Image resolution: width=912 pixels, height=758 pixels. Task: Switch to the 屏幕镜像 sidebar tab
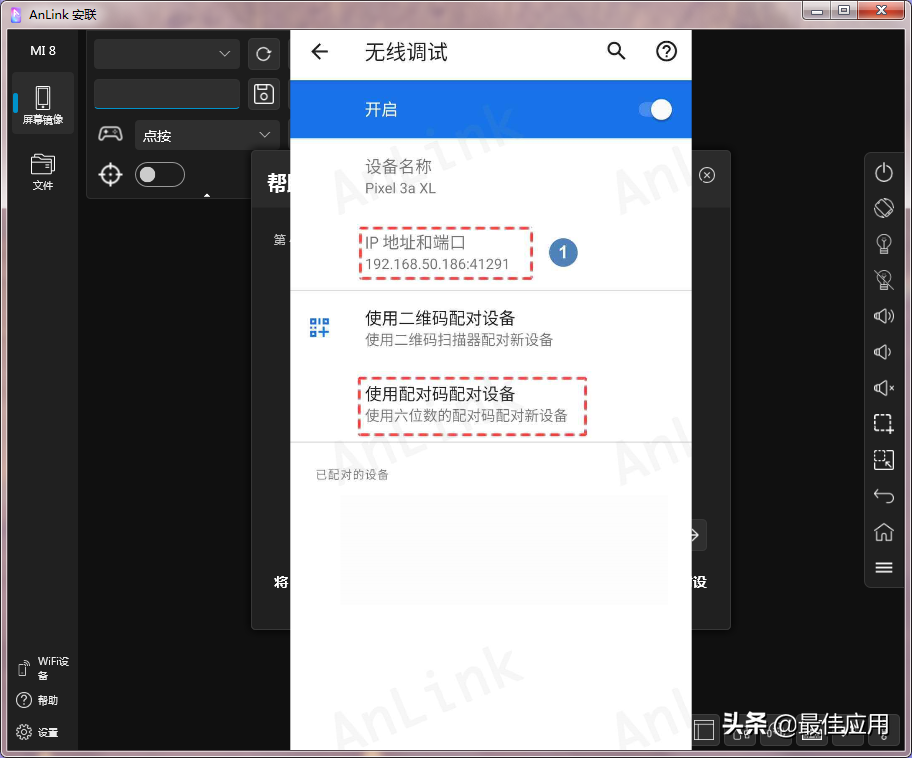[42, 103]
